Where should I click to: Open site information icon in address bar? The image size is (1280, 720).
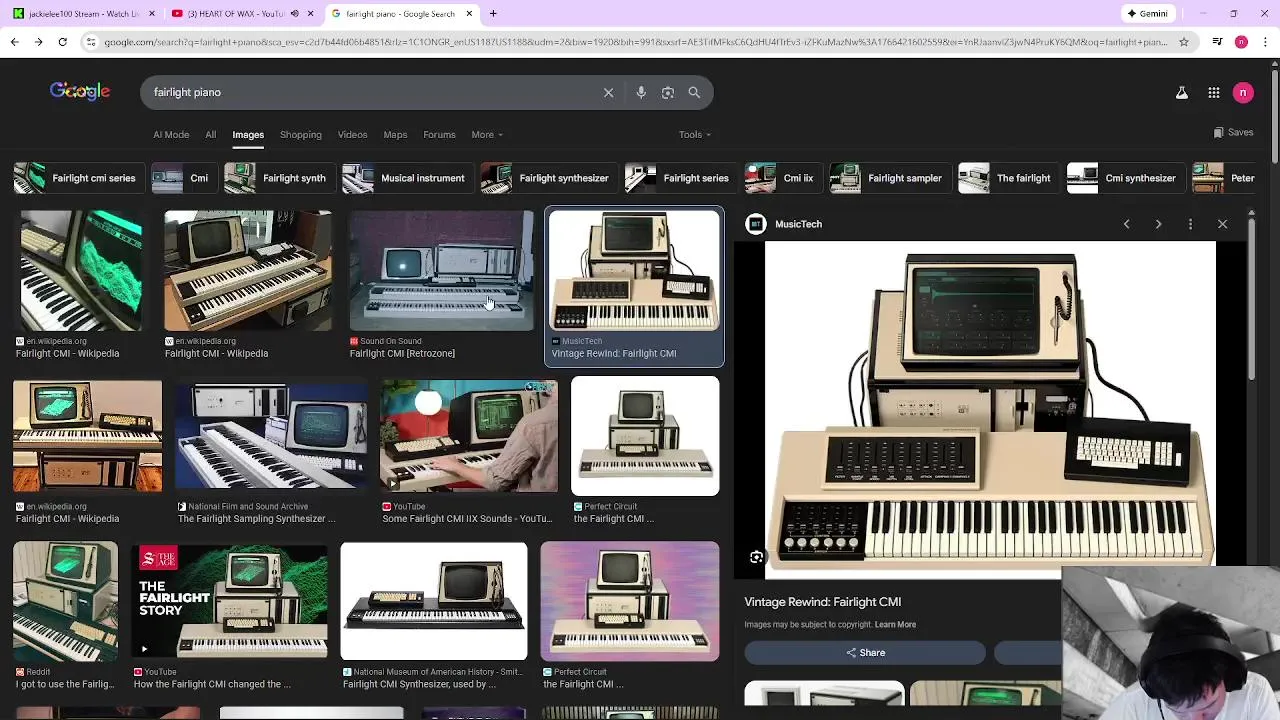pos(90,42)
